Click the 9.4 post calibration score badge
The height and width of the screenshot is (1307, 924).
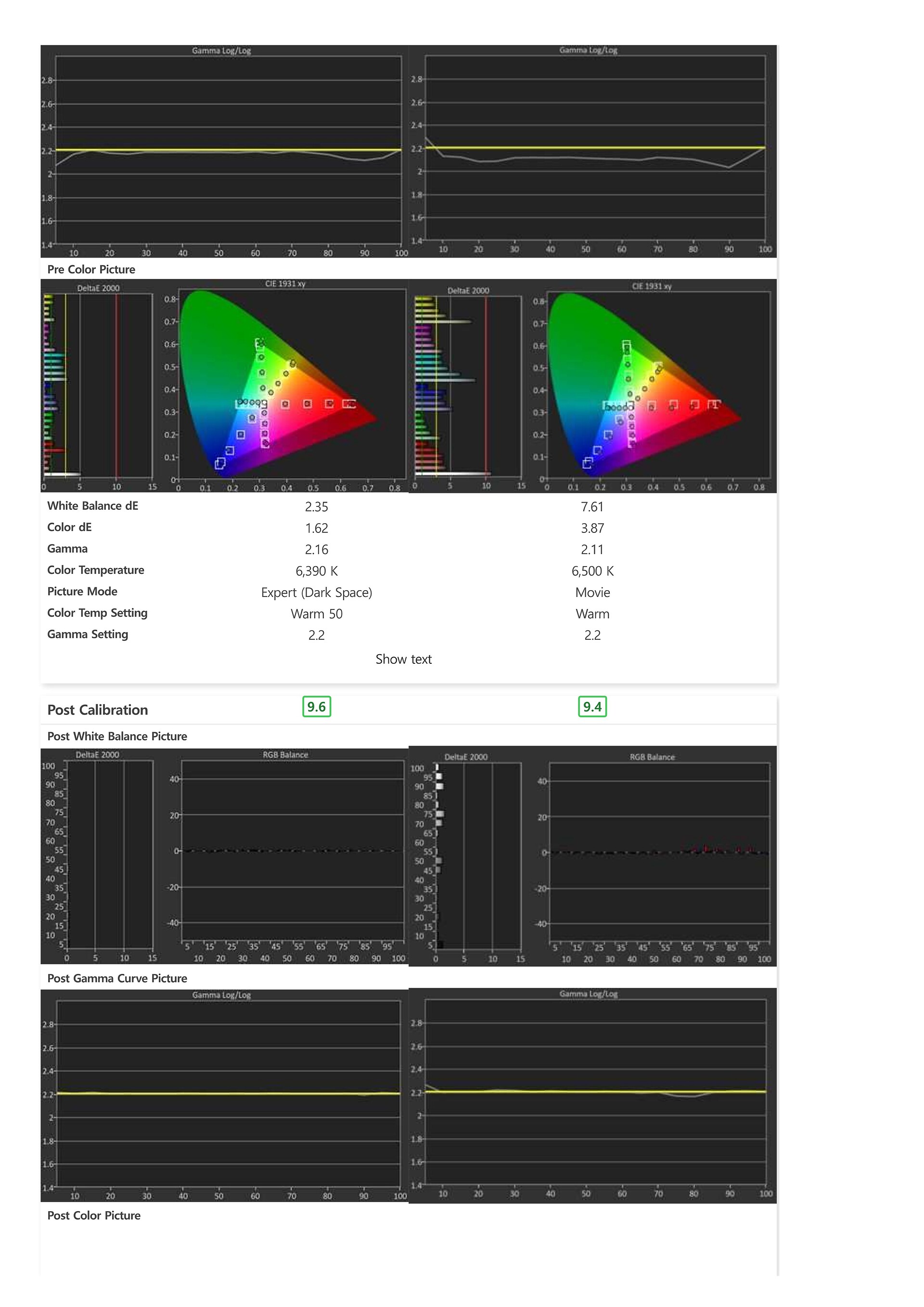coord(592,706)
